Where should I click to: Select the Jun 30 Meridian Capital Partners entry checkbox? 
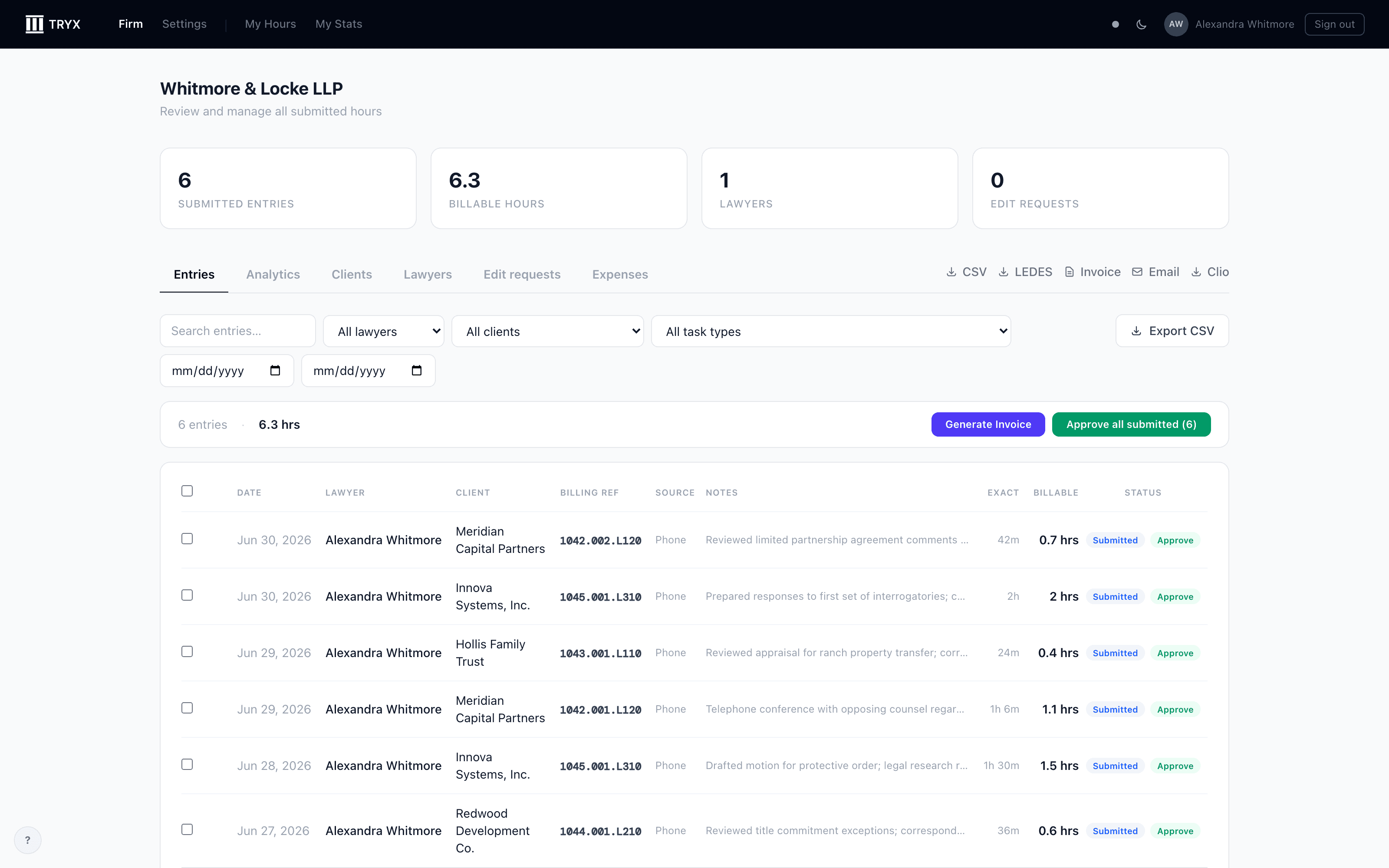click(x=187, y=539)
